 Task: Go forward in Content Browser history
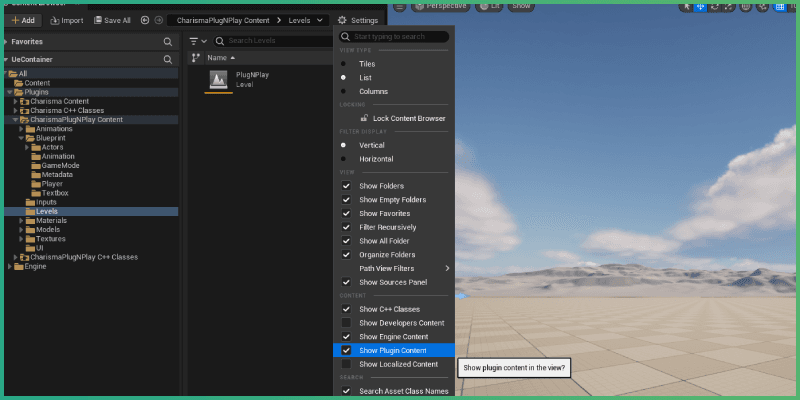(x=159, y=20)
